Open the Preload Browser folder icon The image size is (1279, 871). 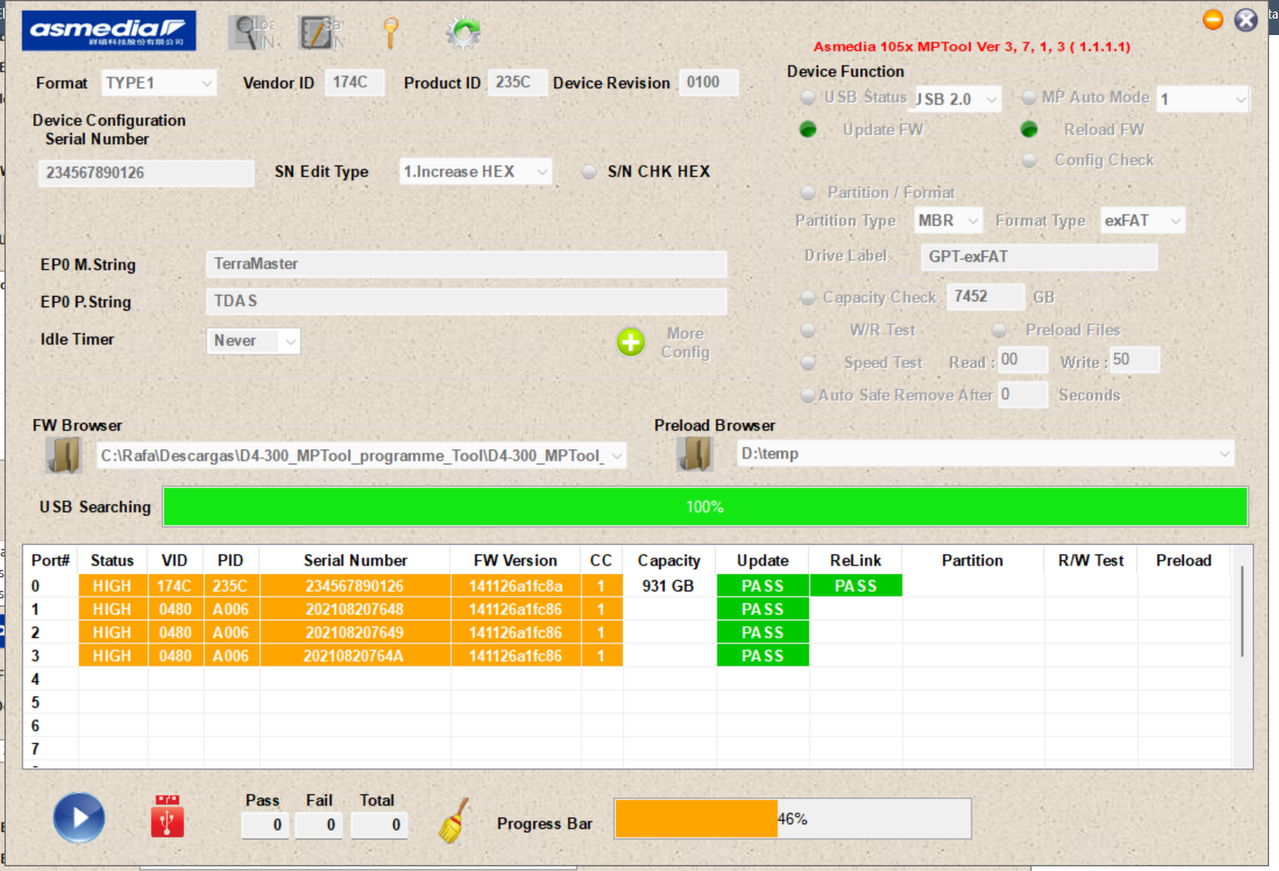(x=695, y=454)
